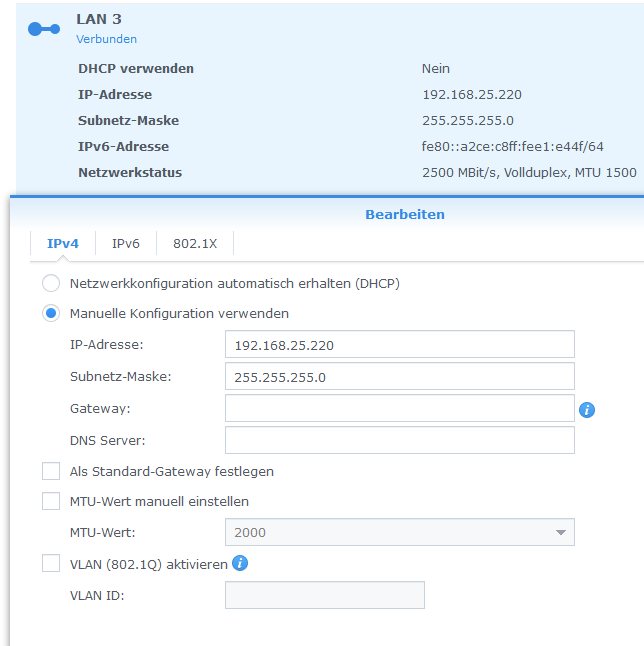Click the Verbunden status text
The image size is (644, 646).
(106, 39)
